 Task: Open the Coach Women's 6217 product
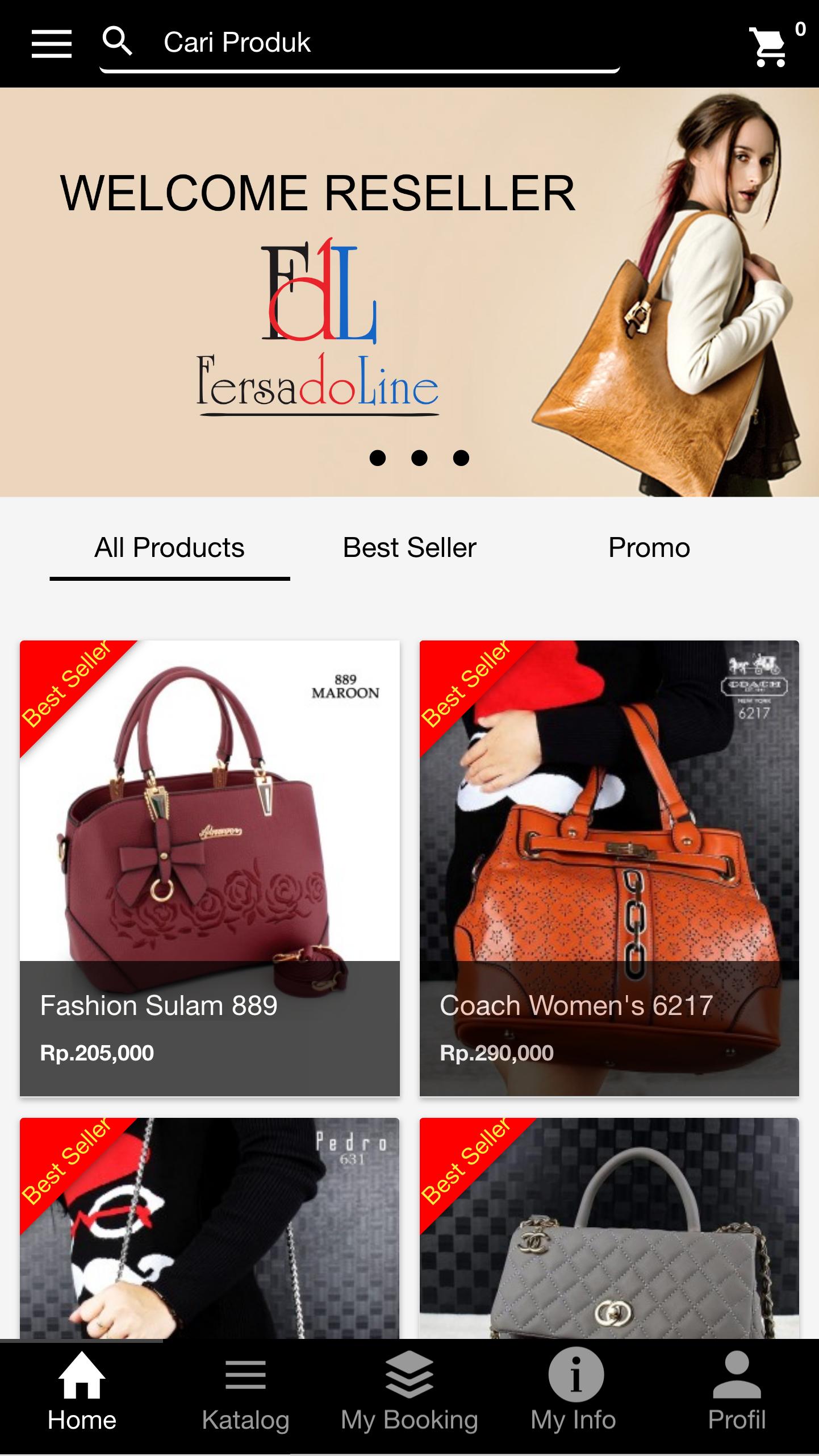[x=609, y=868]
